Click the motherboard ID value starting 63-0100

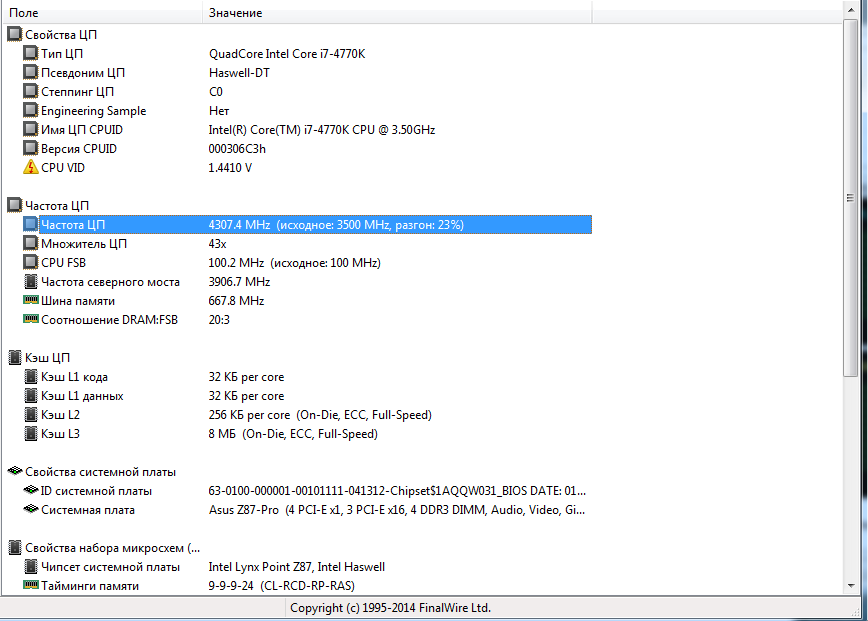click(397, 491)
